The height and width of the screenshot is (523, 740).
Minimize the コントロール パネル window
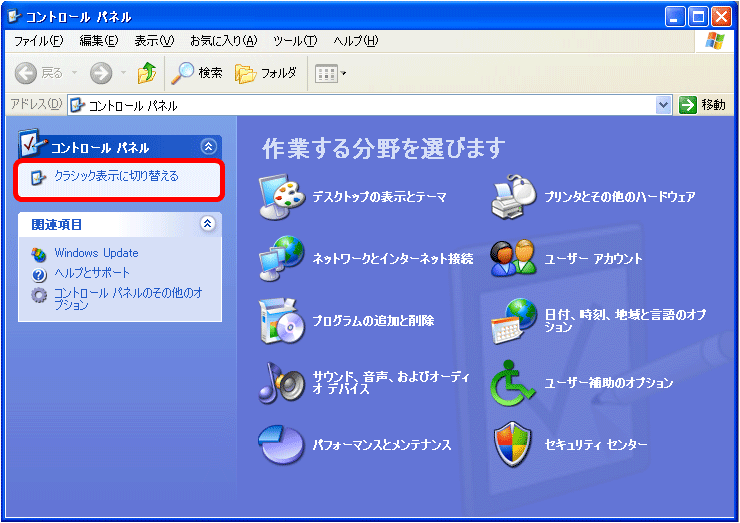click(x=675, y=17)
